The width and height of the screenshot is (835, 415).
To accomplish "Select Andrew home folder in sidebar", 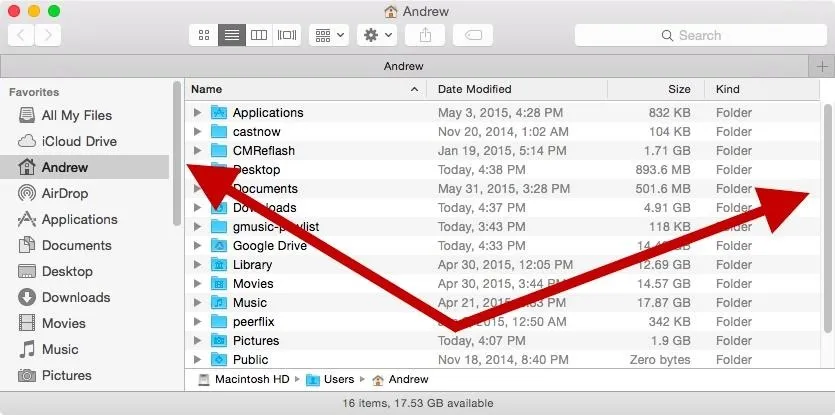I will (x=85, y=167).
